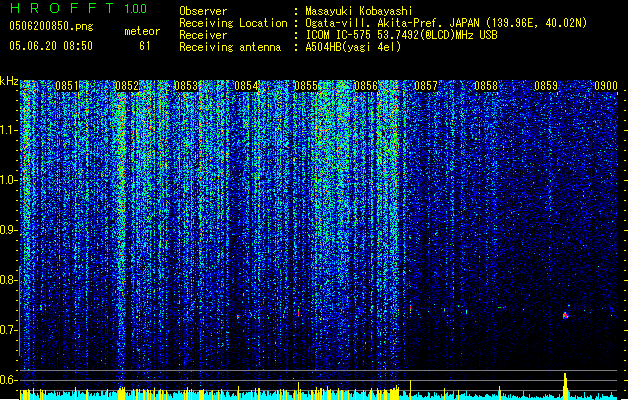Click the 0857 time marker
Viewport: 629px width, 400px height.
(x=426, y=86)
